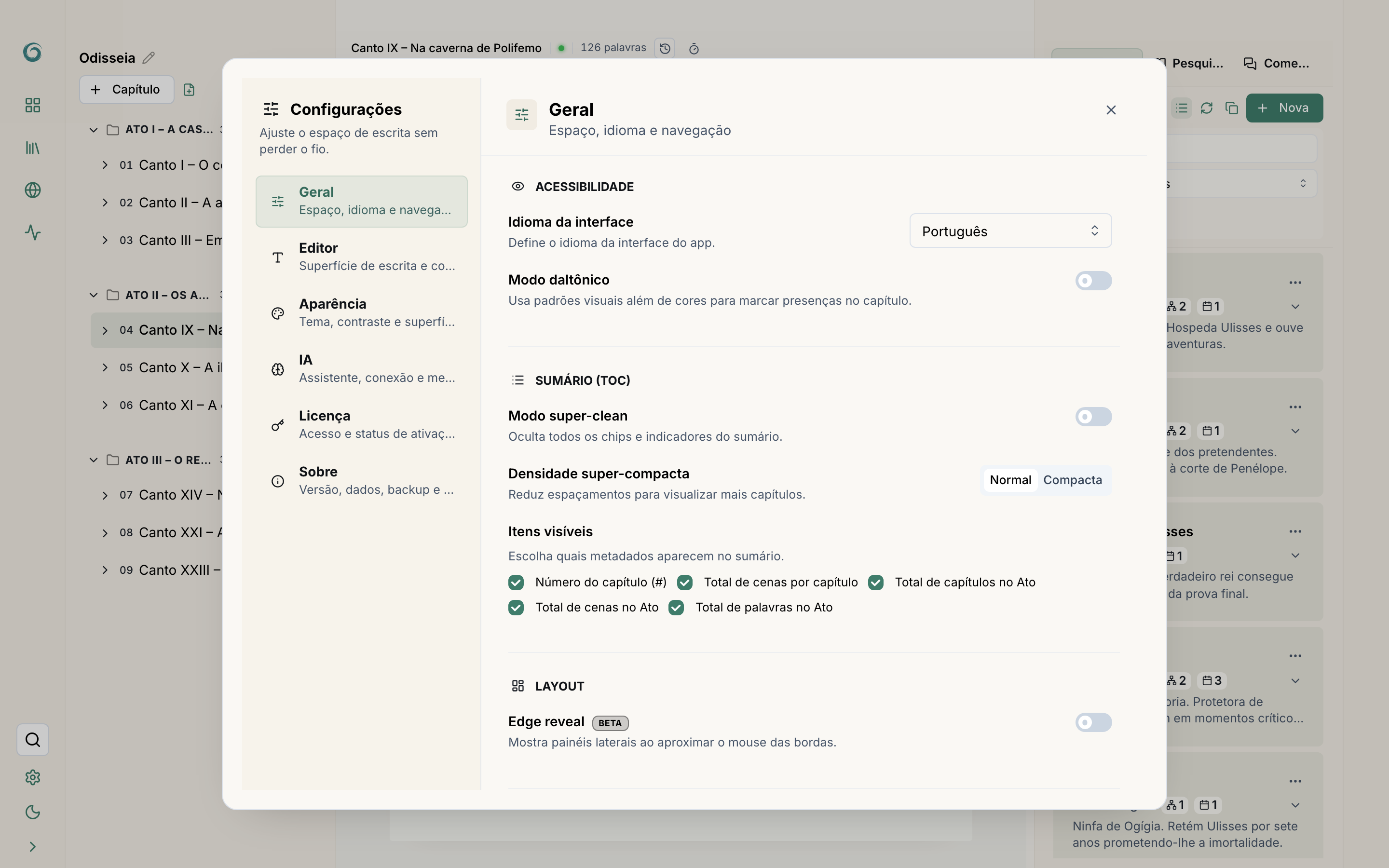This screenshot has height=868, width=1389.
Task: Click the settings gear icon in sidebar
Action: (x=33, y=777)
